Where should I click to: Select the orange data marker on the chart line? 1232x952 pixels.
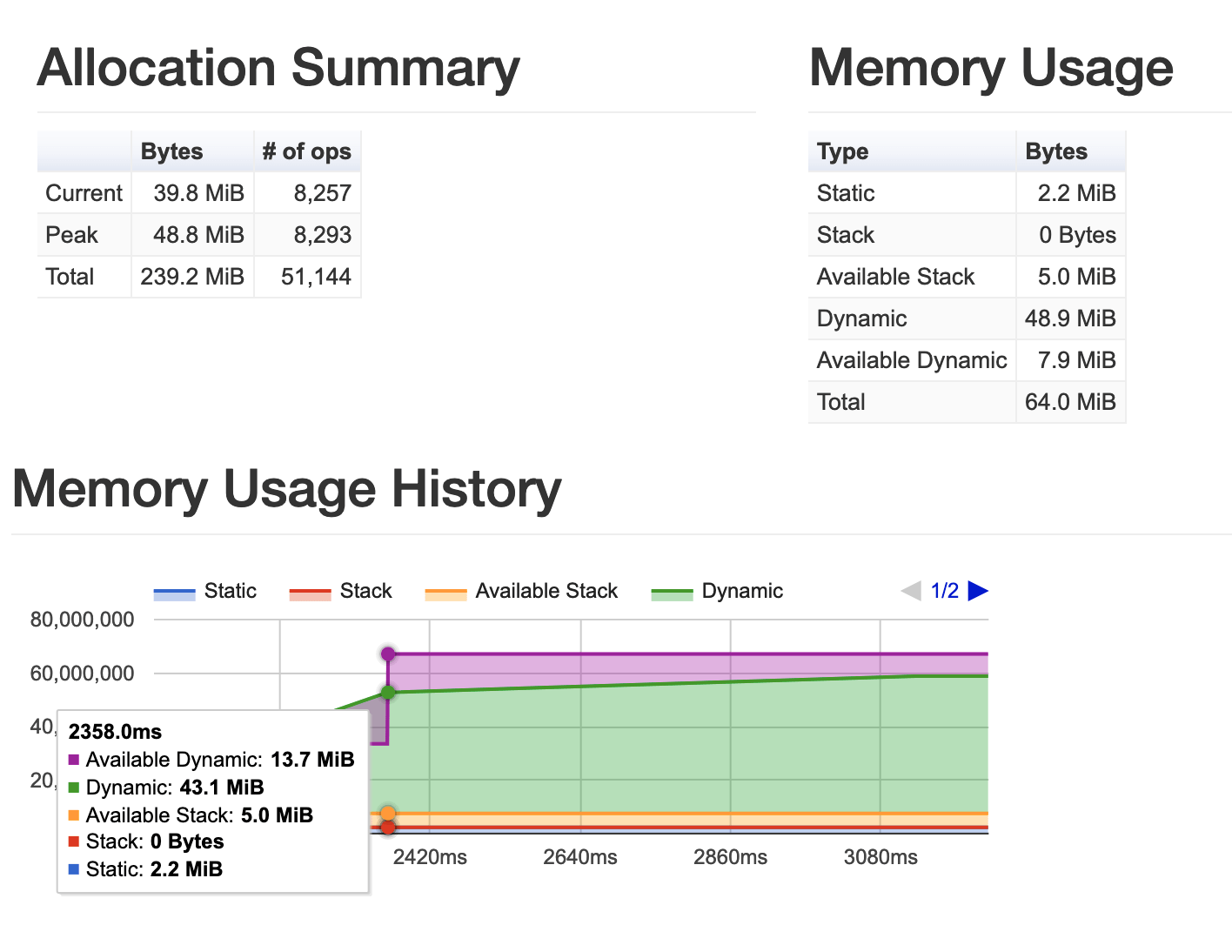click(x=387, y=813)
